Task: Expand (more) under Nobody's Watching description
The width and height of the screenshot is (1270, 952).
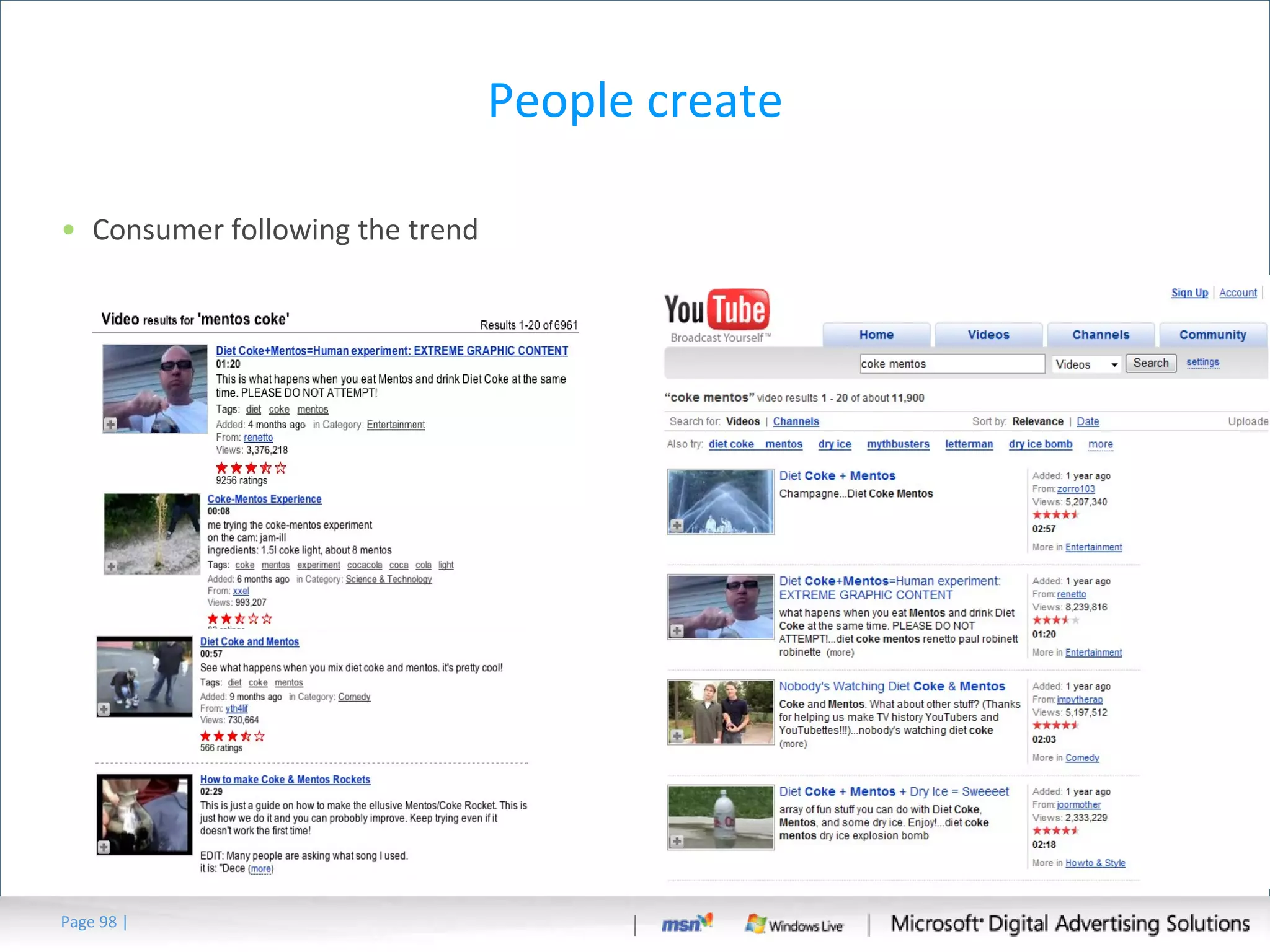Action: 793,744
